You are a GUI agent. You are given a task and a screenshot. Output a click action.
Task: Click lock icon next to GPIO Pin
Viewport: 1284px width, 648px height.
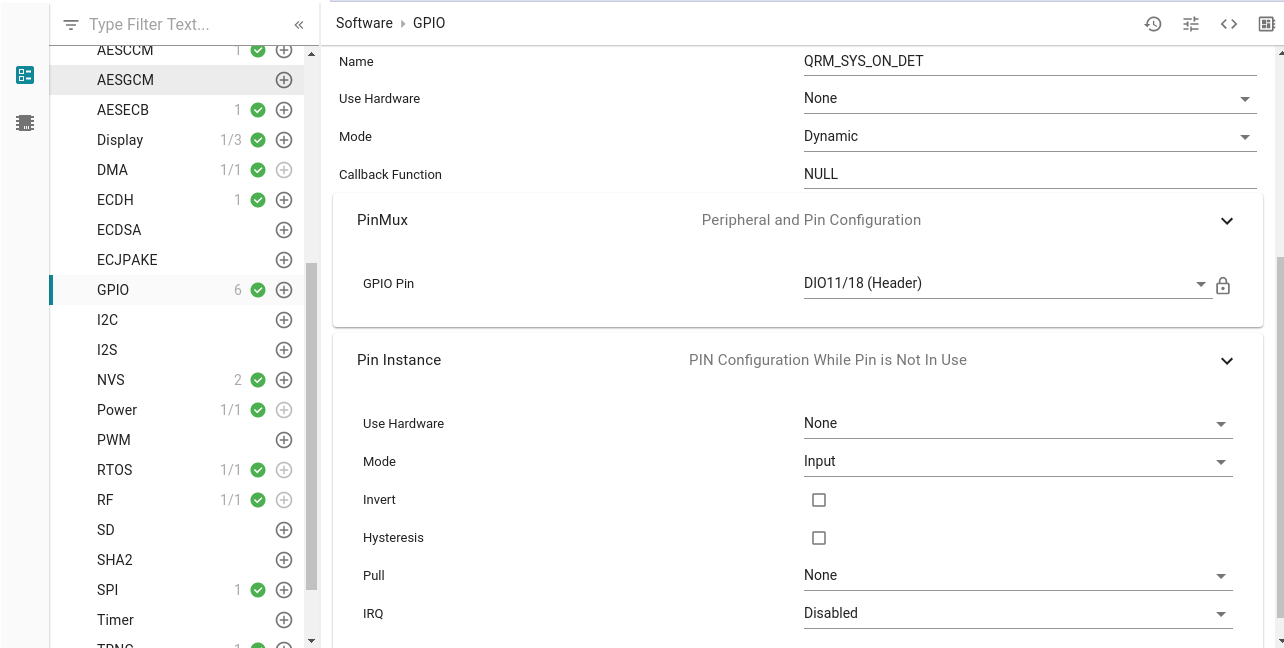[1222, 286]
